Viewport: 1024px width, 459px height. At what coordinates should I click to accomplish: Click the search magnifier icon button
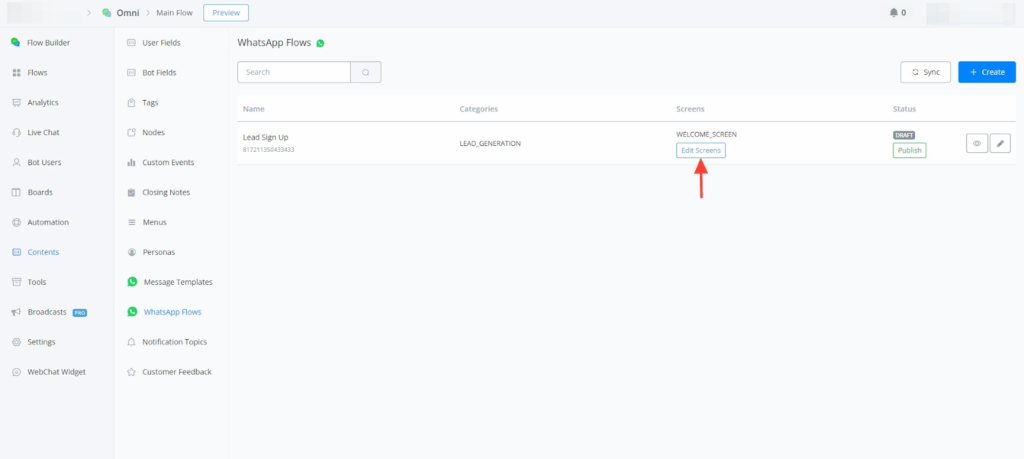366,72
